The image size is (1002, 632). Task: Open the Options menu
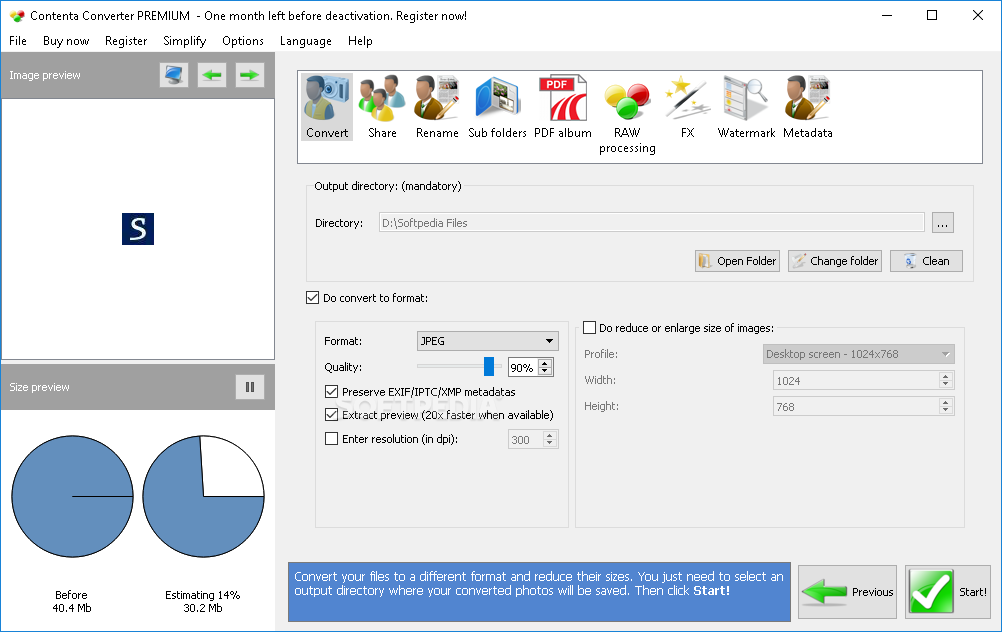[243, 41]
